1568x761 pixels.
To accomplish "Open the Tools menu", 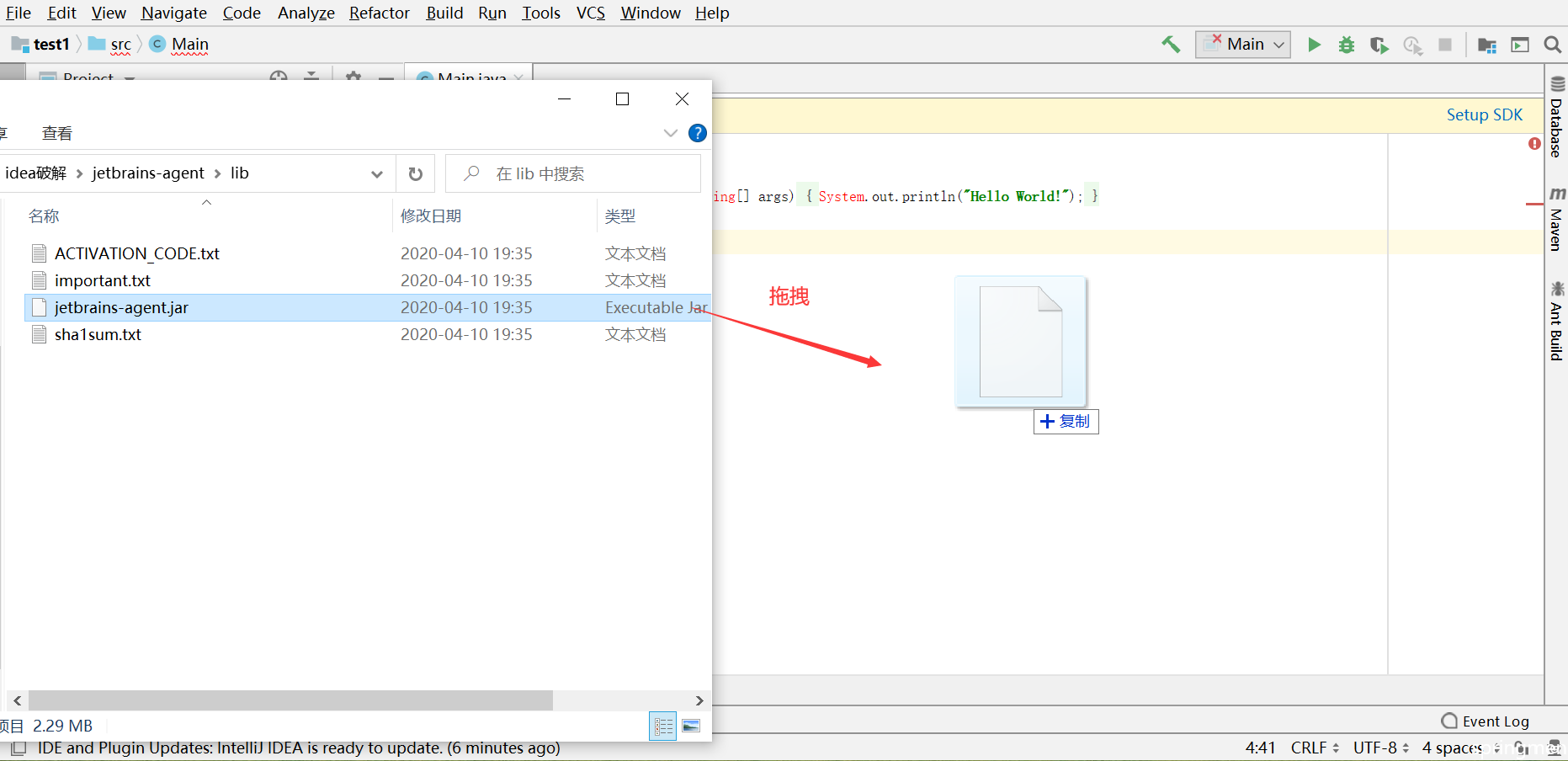I will 541,13.
